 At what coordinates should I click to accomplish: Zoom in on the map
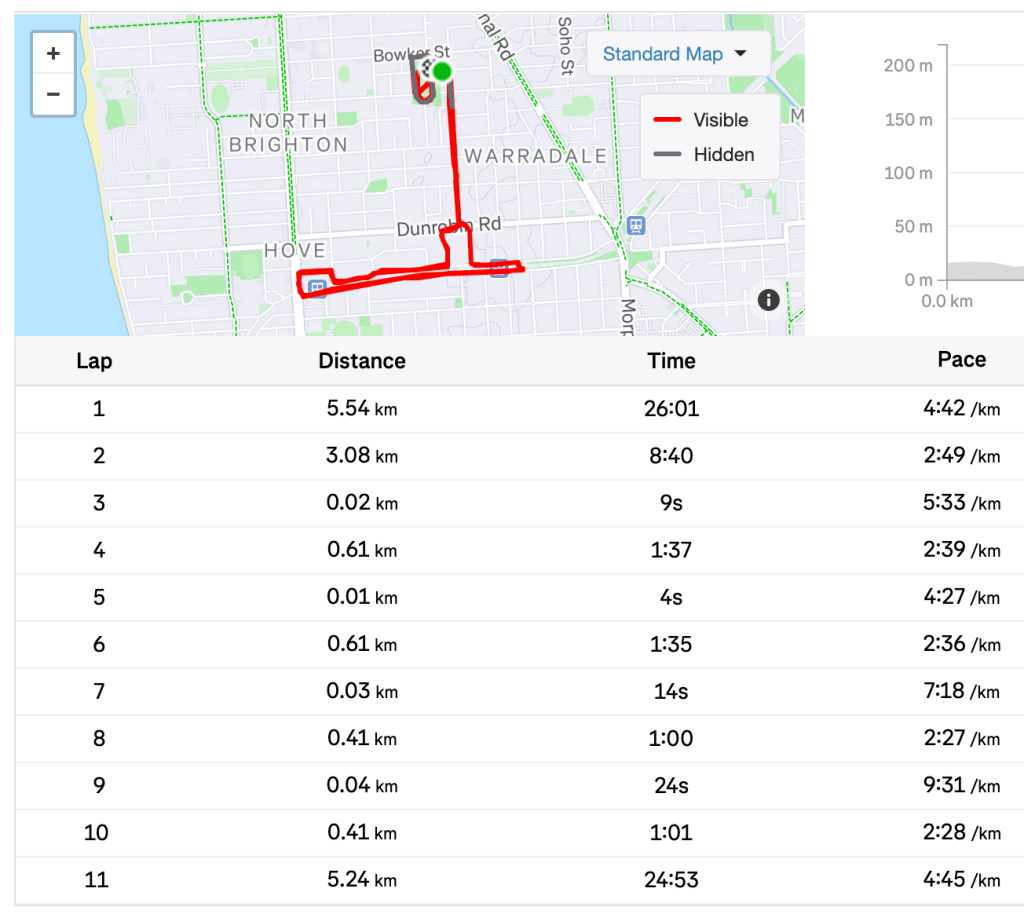(53, 54)
